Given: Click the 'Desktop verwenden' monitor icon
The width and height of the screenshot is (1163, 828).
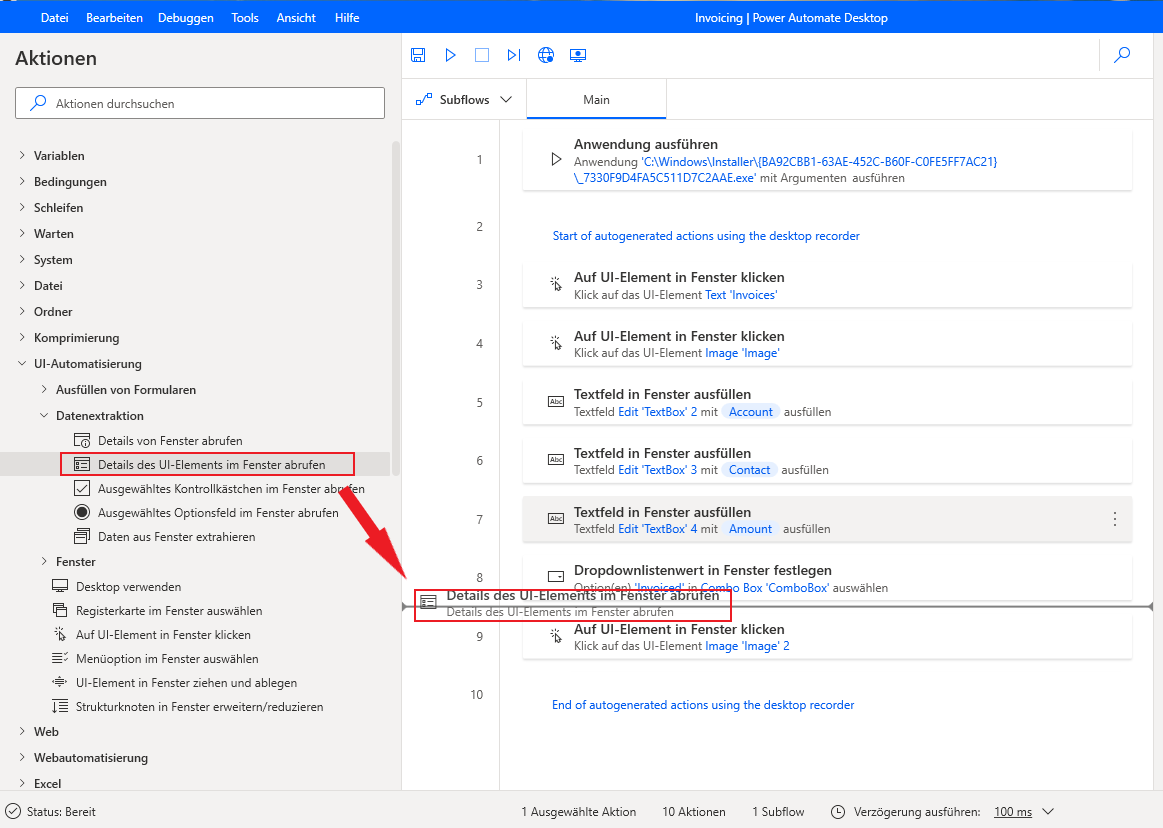Looking at the screenshot, I should 60,586.
